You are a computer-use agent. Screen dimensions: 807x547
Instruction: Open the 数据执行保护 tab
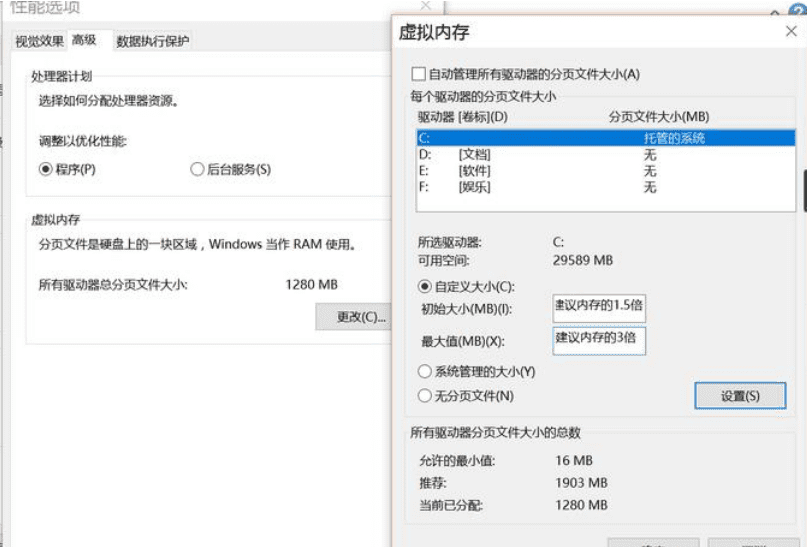click(x=152, y=41)
